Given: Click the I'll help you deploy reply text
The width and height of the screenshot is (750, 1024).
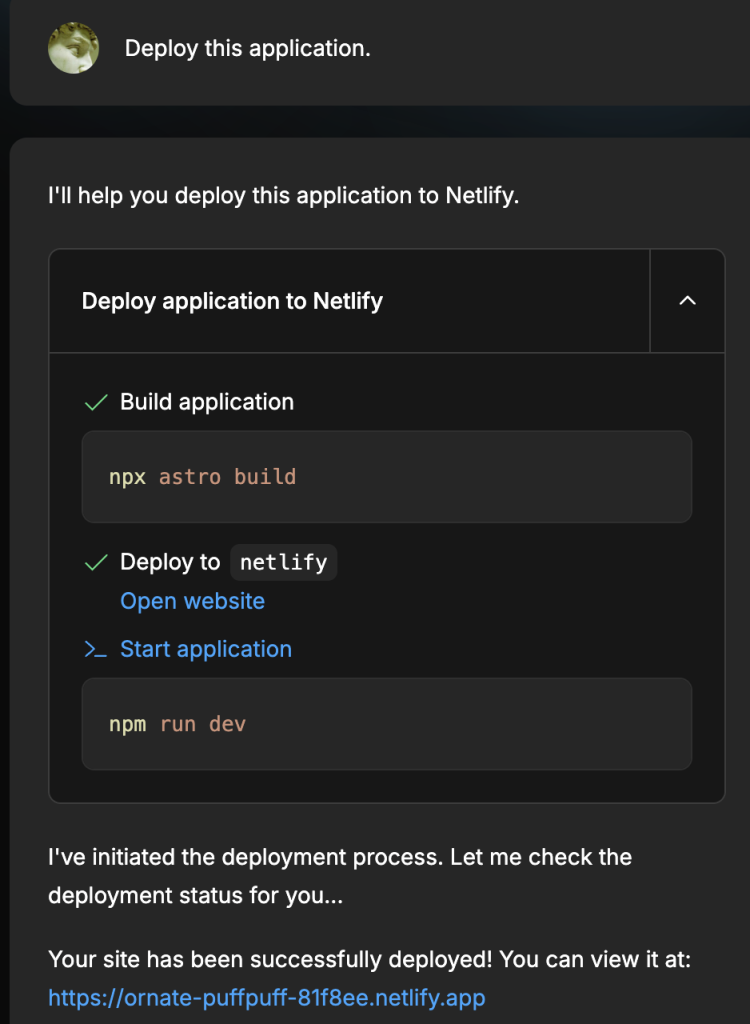Looking at the screenshot, I should click(283, 195).
